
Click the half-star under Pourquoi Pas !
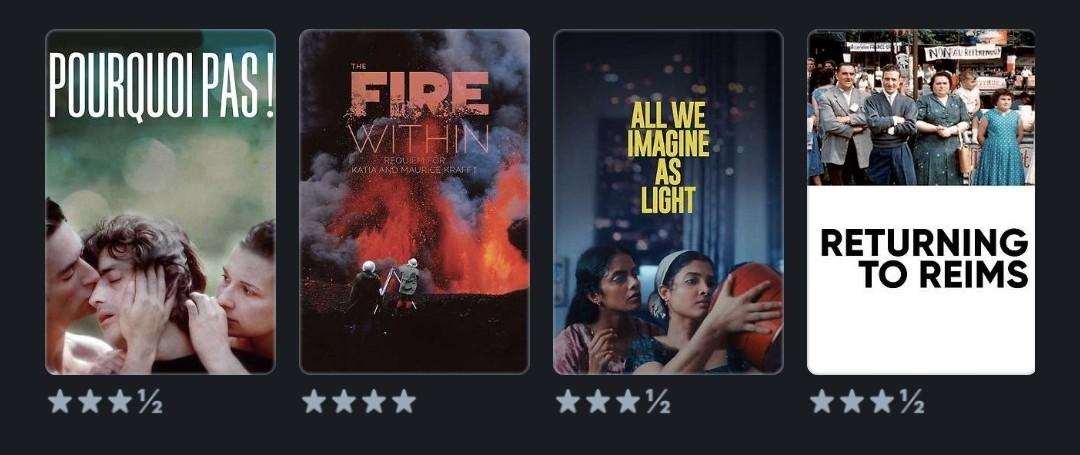[x=150, y=401]
